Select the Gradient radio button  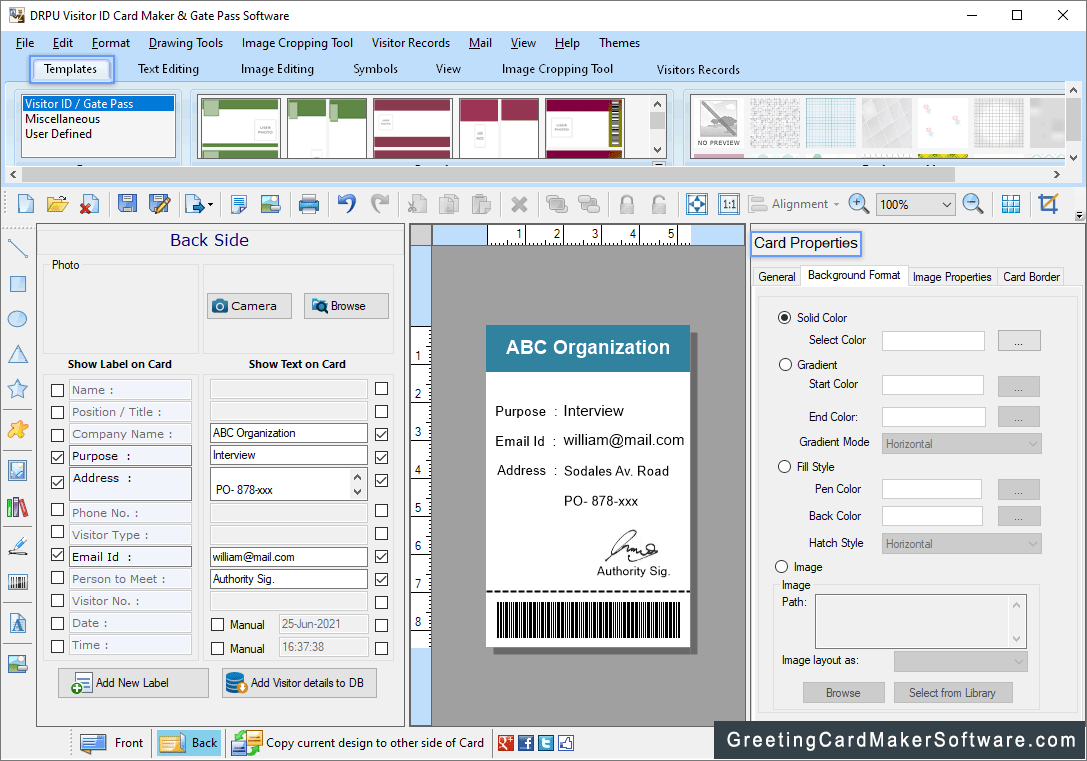click(x=785, y=365)
